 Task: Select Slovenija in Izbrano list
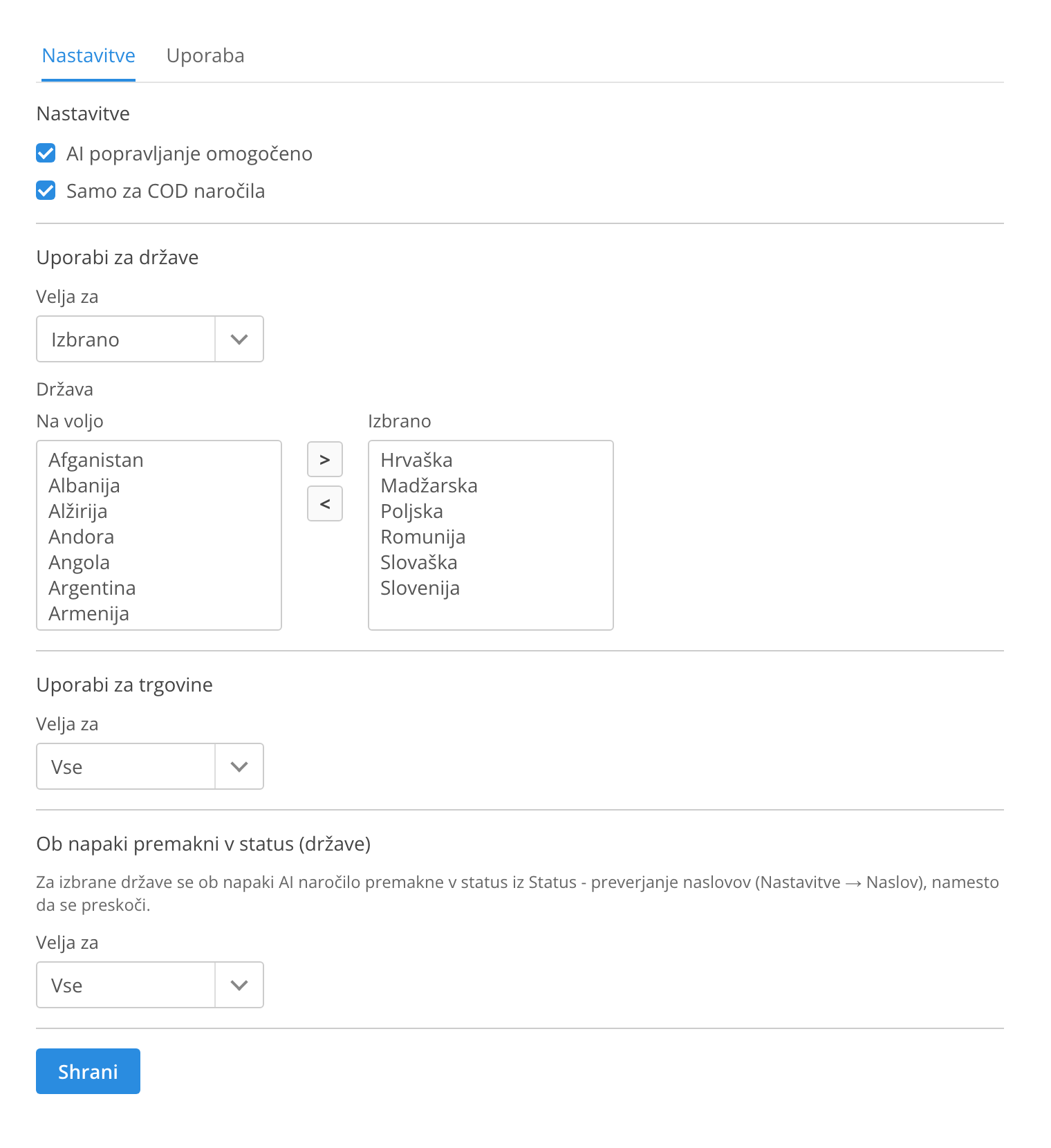click(x=491, y=588)
